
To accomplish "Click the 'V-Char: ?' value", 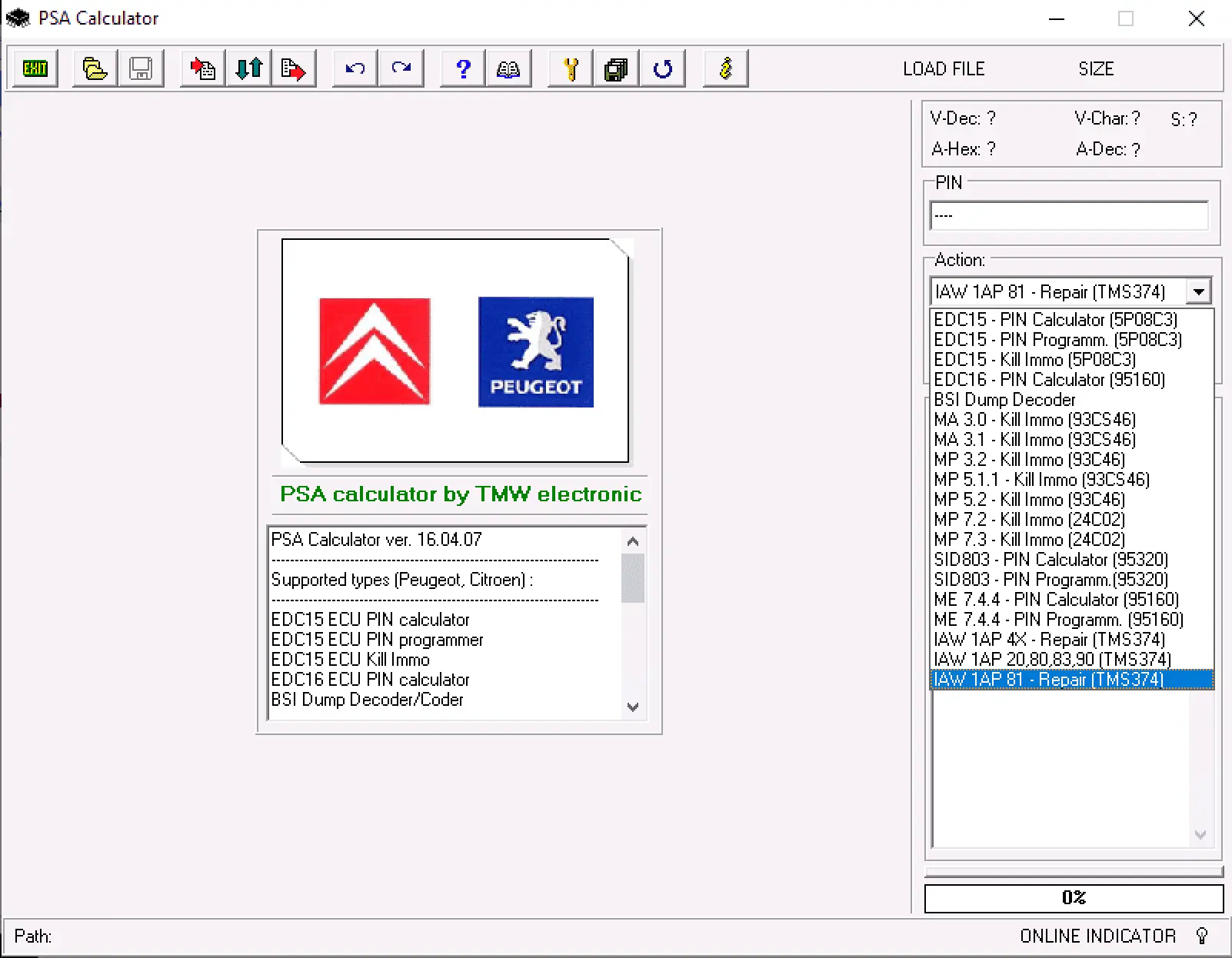I will (x=1107, y=118).
